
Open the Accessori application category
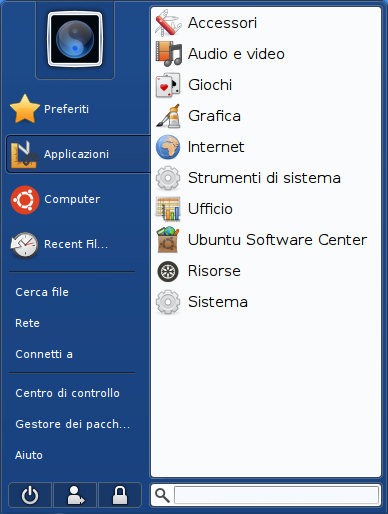click(266, 23)
